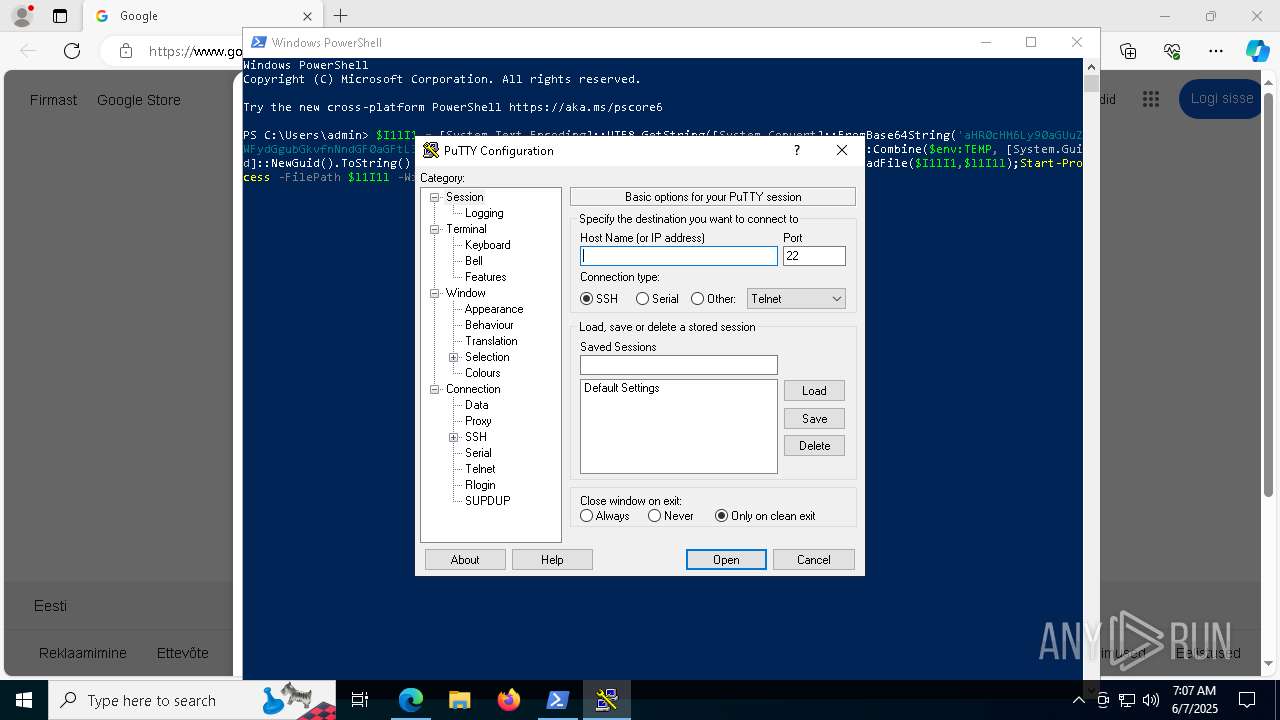This screenshot has width=1280, height=720.
Task: Click the PuTTY help question mark button
Action: point(796,150)
